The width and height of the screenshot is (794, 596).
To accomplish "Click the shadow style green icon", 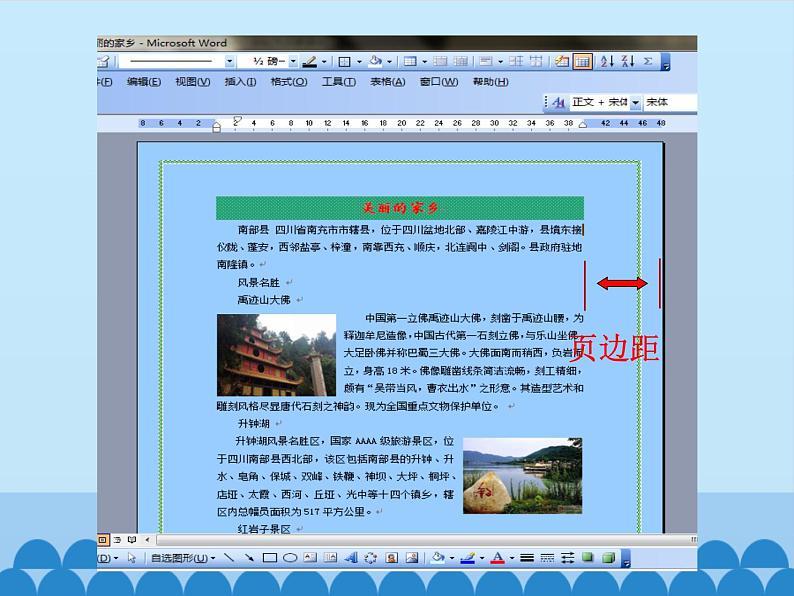I will [x=587, y=558].
